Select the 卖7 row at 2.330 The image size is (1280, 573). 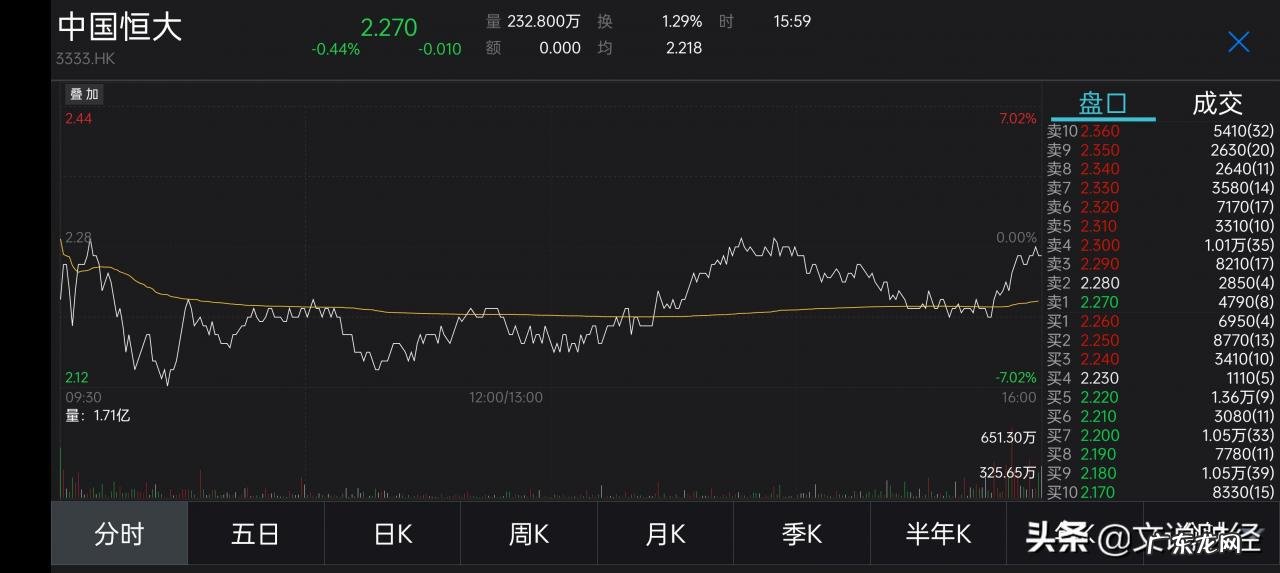coord(1160,188)
